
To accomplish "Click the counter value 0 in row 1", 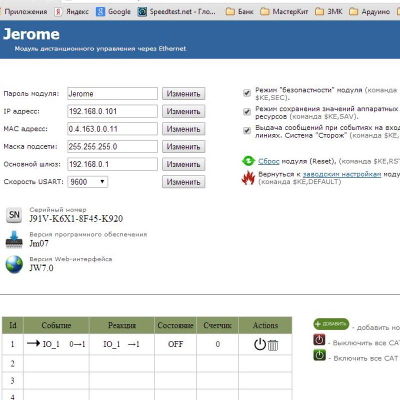I will coord(217,344).
